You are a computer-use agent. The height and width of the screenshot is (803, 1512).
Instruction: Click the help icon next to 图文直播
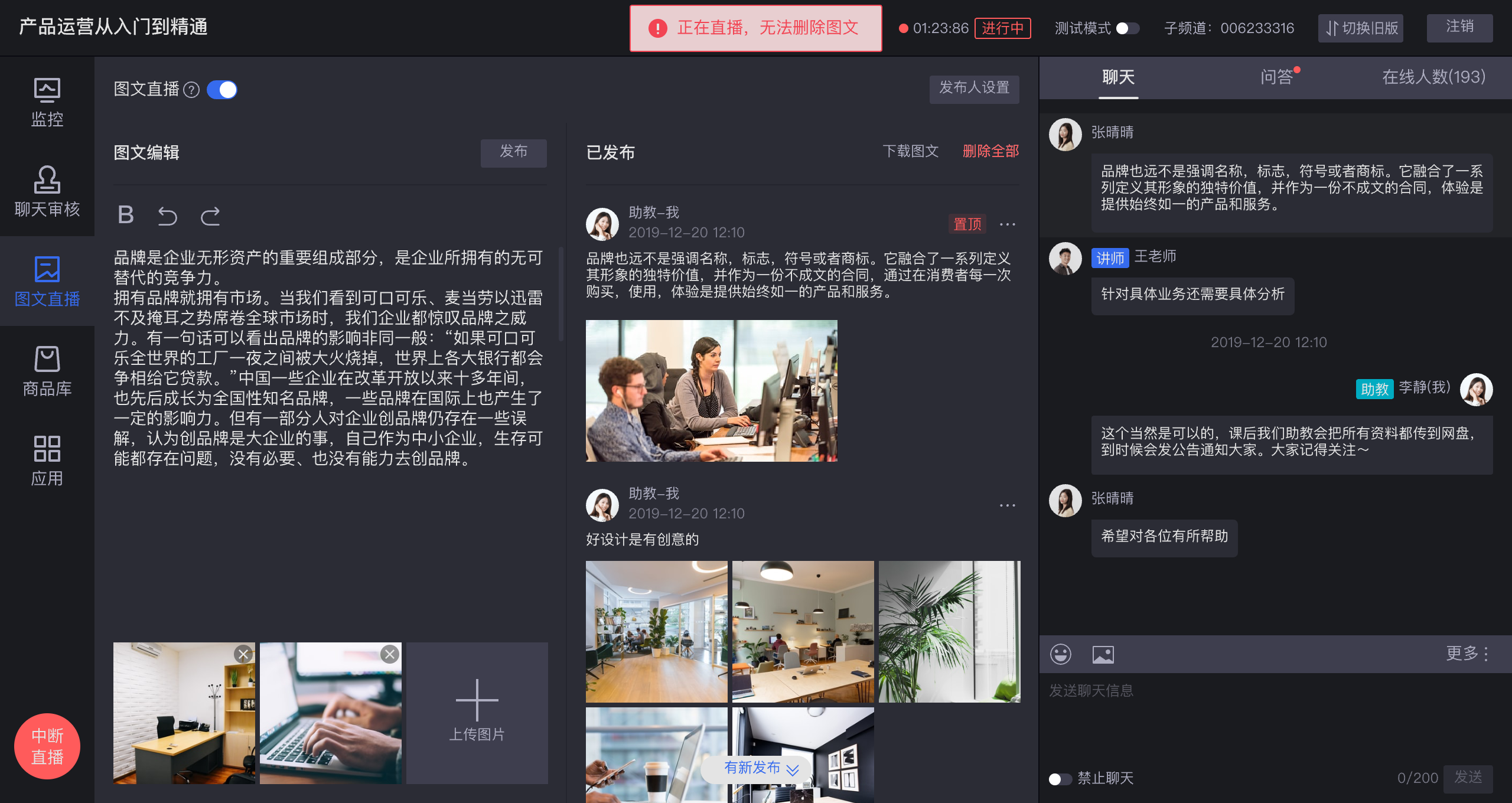(x=191, y=90)
